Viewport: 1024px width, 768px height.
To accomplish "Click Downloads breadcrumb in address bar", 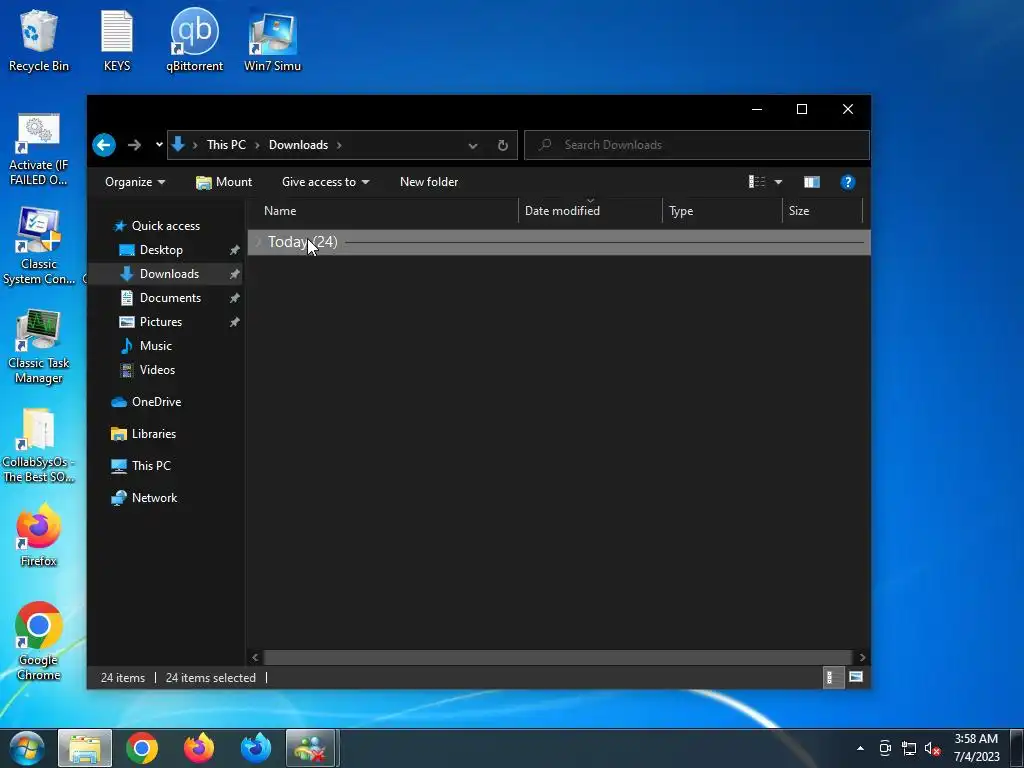I will coord(298,145).
